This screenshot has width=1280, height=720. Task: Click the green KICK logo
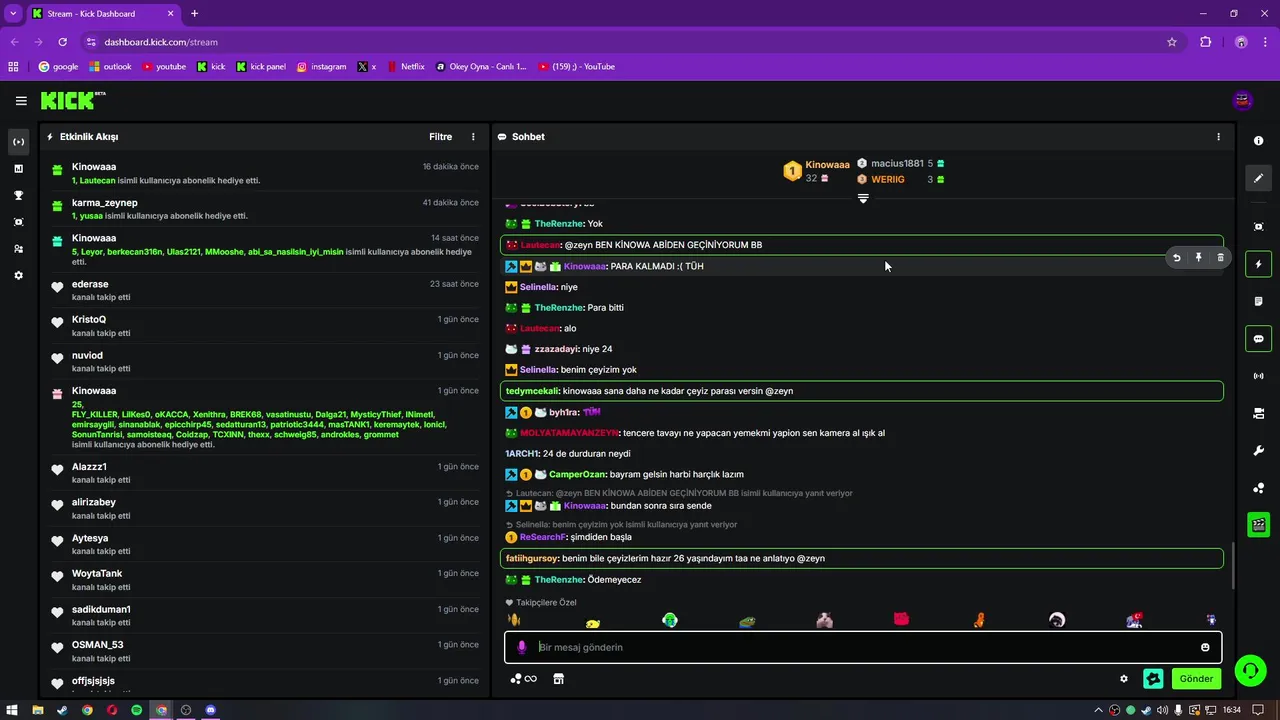click(x=69, y=100)
